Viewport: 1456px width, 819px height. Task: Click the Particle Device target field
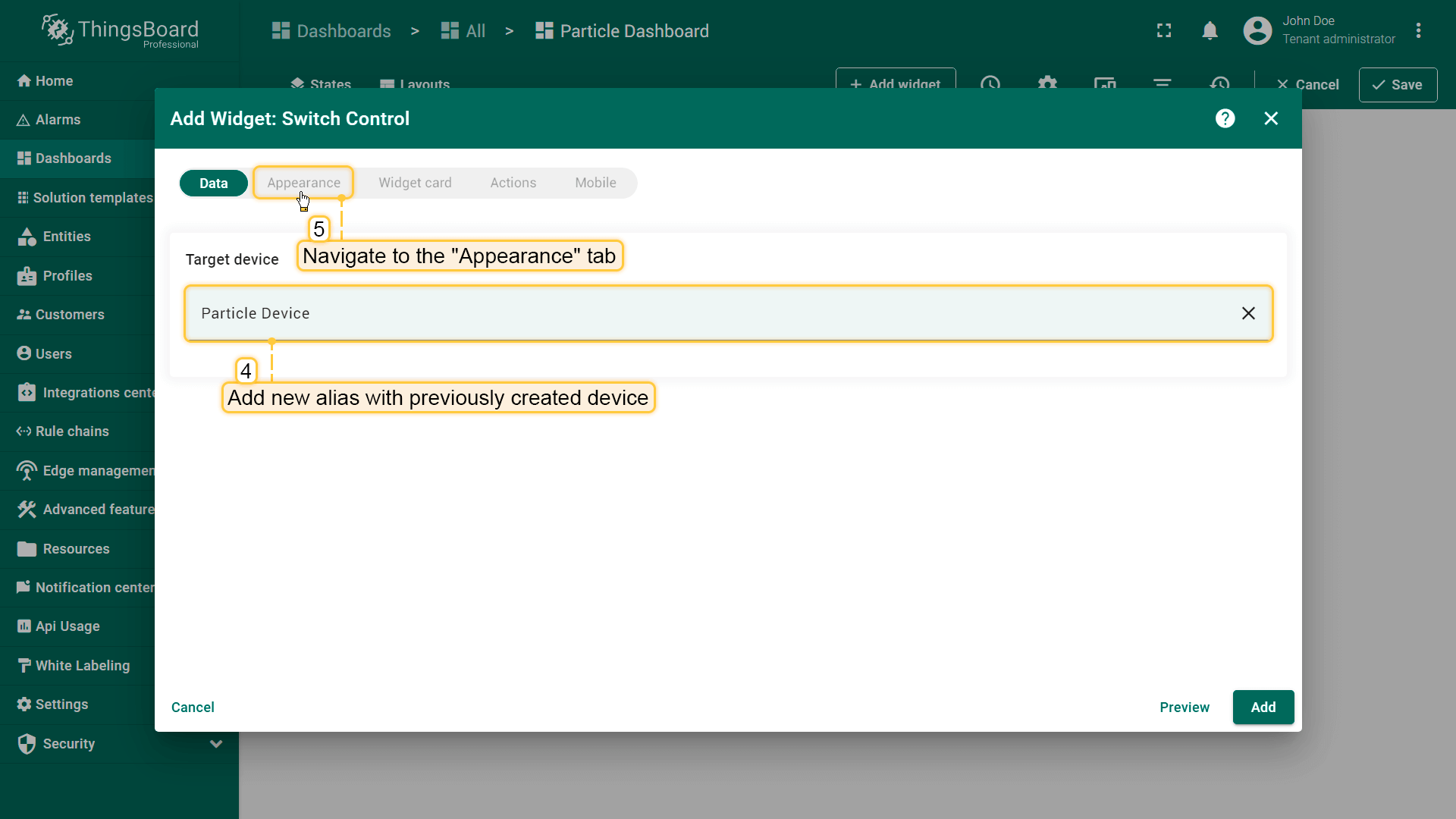coord(682,313)
